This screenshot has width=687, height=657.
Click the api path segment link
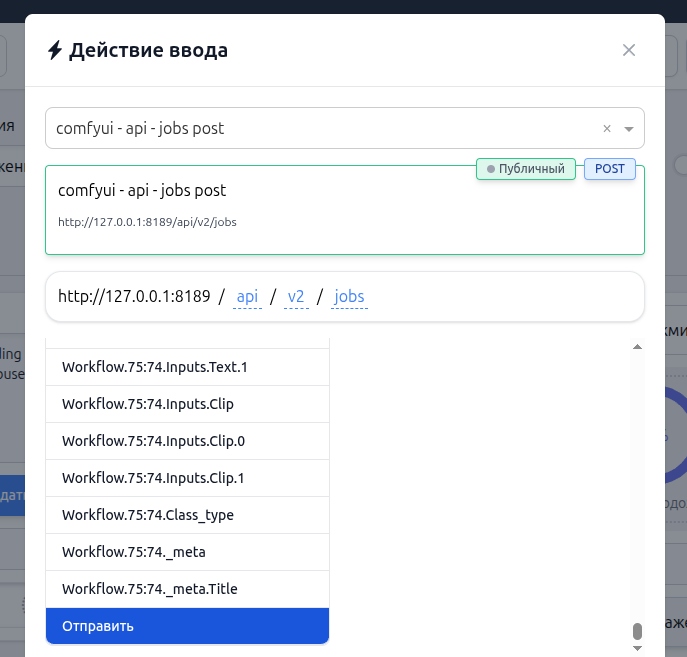tap(247, 297)
